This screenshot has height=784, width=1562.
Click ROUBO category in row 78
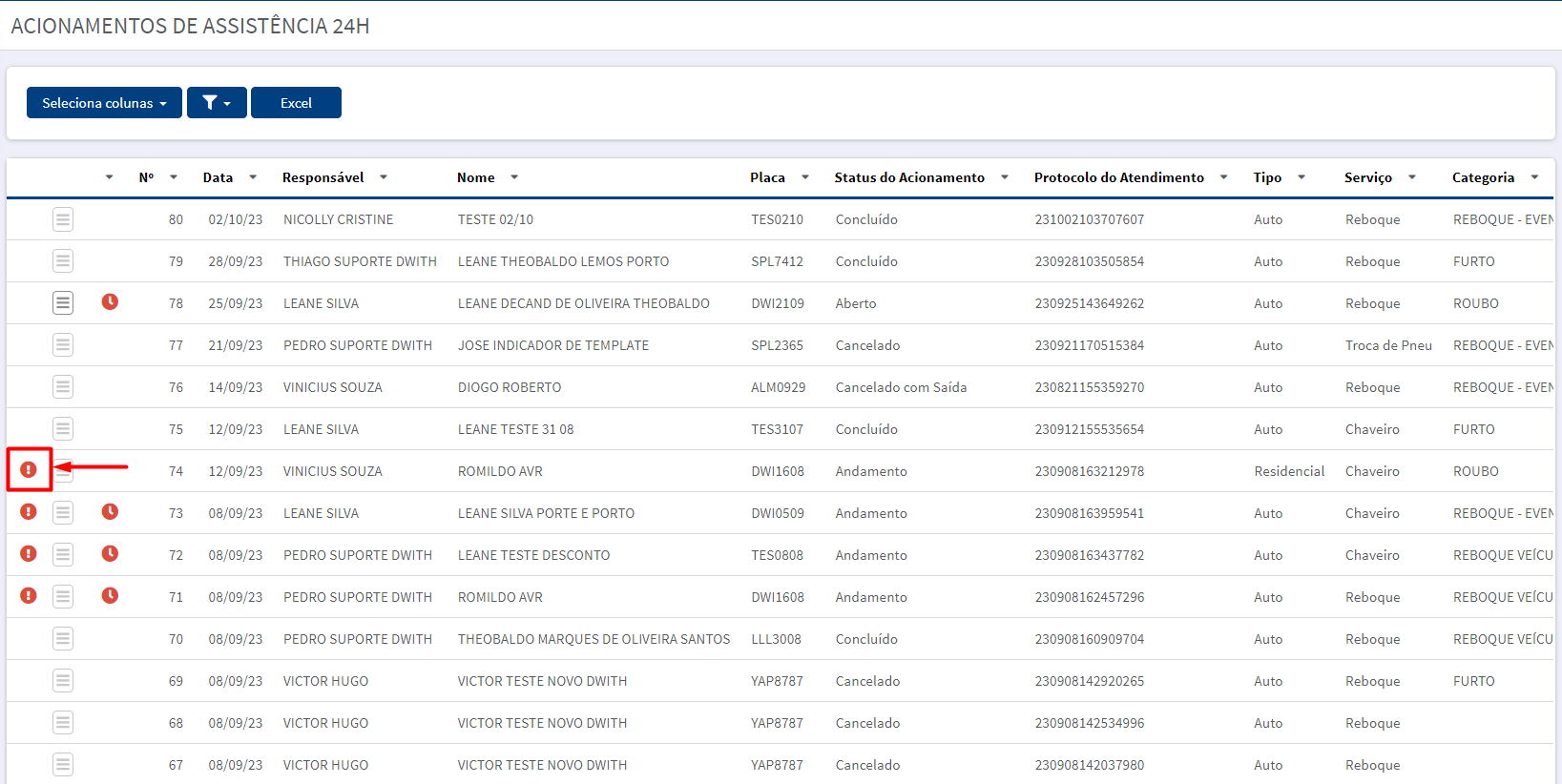(x=1476, y=303)
